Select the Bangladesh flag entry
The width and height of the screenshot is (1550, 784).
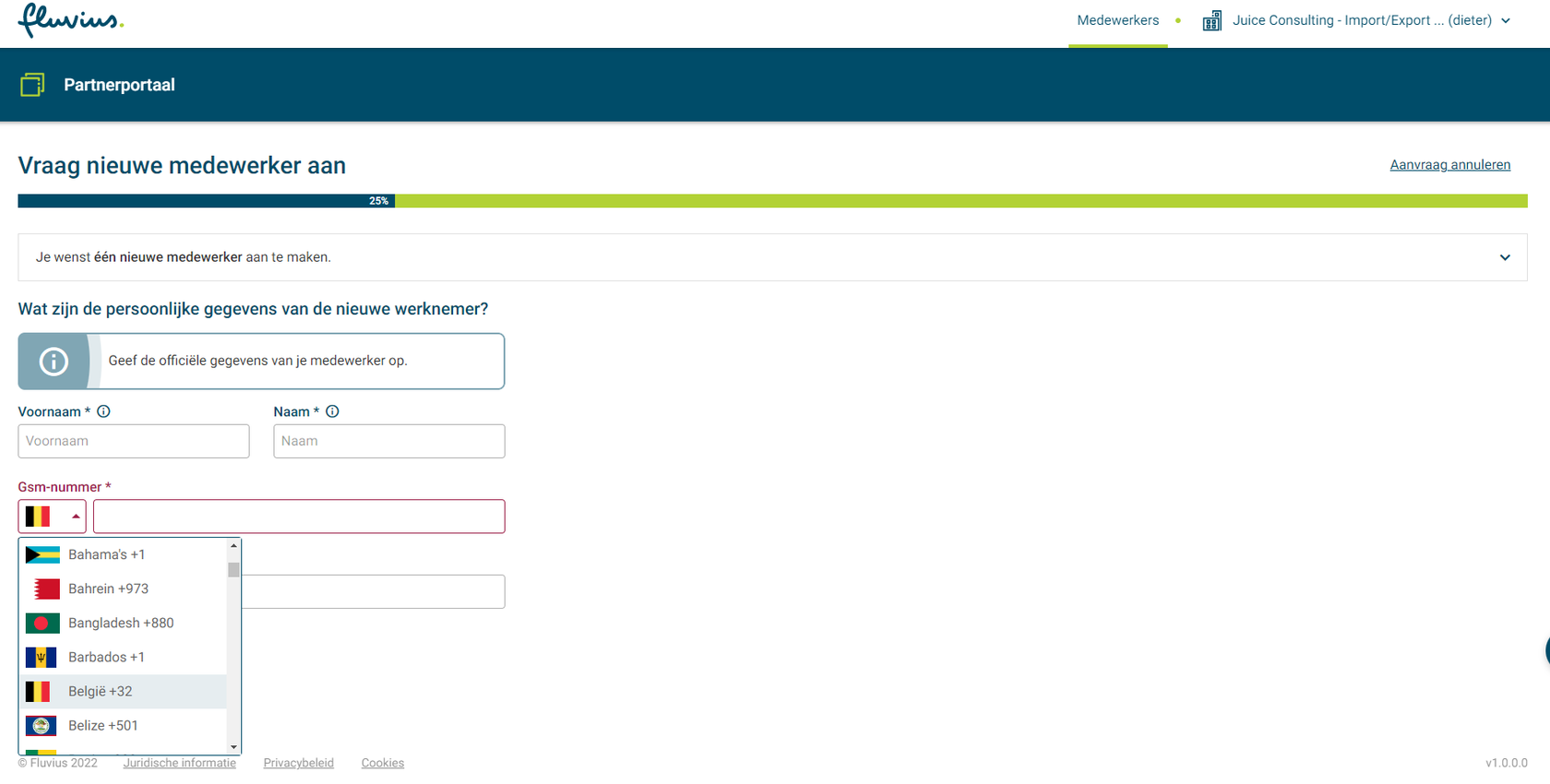[42, 623]
